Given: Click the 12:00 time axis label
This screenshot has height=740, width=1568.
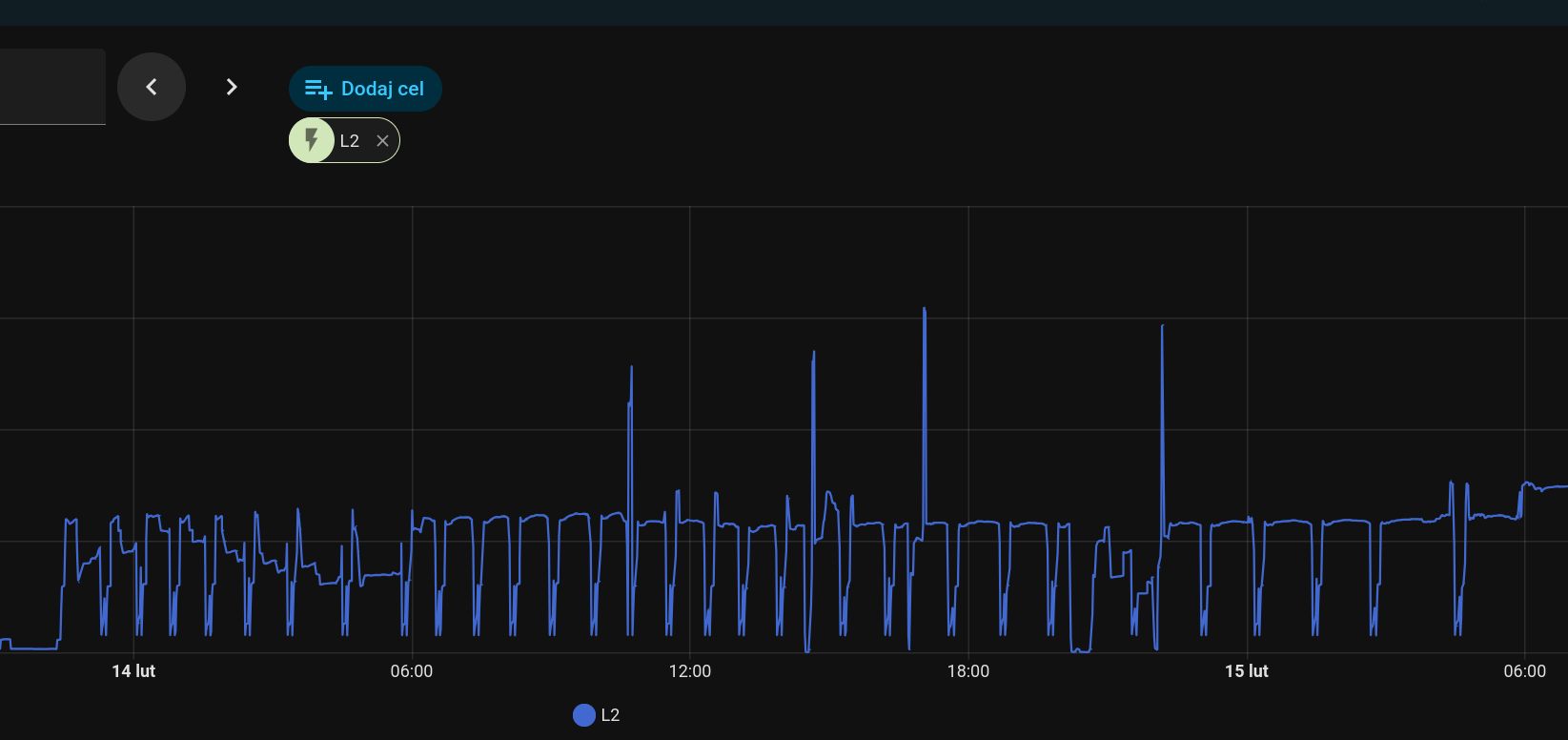Looking at the screenshot, I should [690, 671].
